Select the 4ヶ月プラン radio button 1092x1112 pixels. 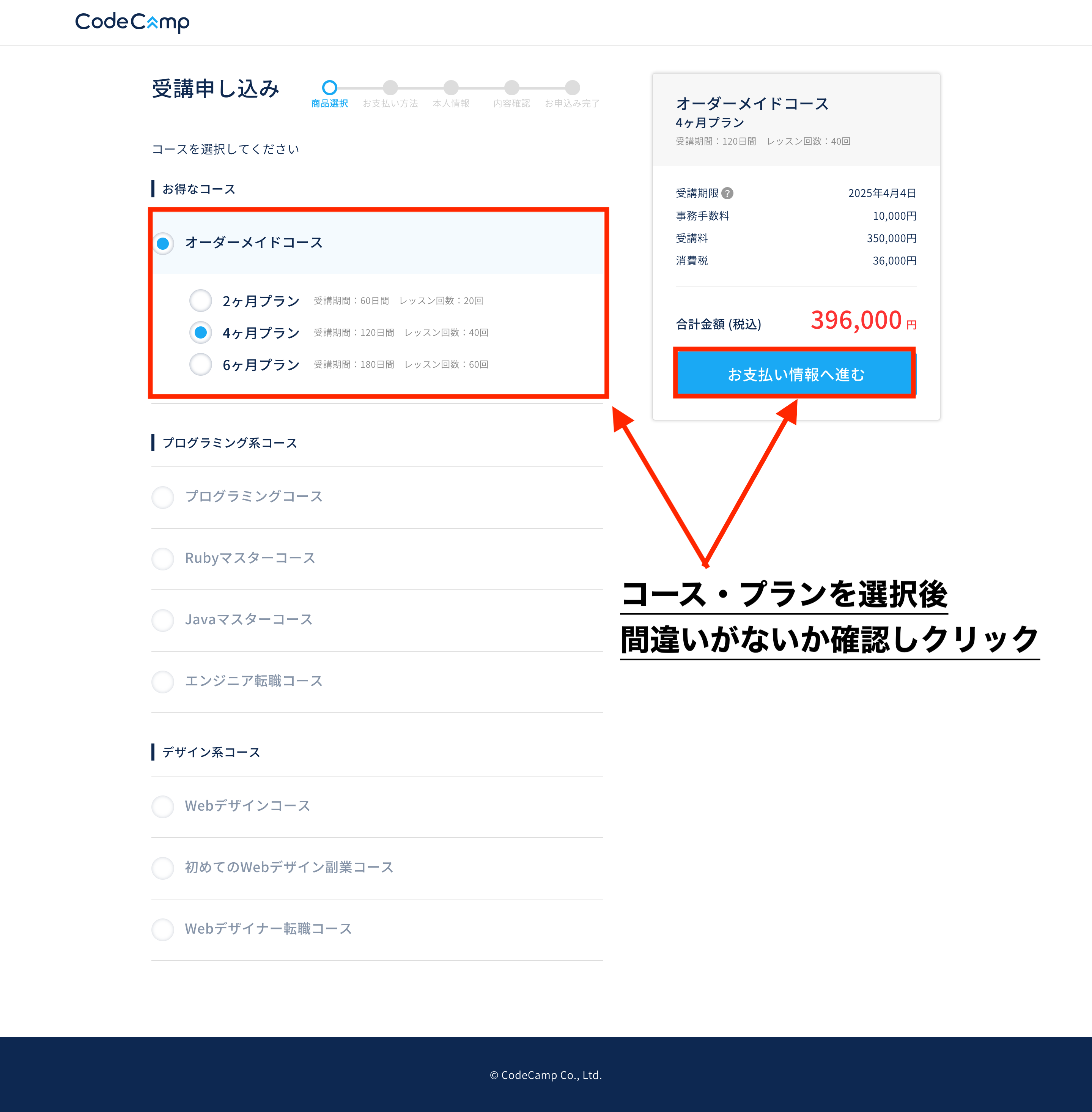[201, 333]
